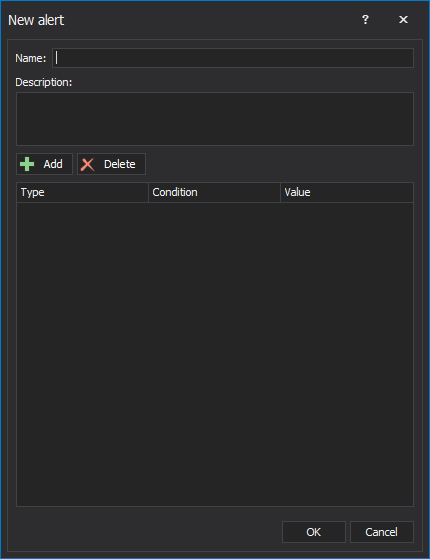Click inside the Description text area
The width and height of the screenshot is (430, 559).
pos(215,119)
